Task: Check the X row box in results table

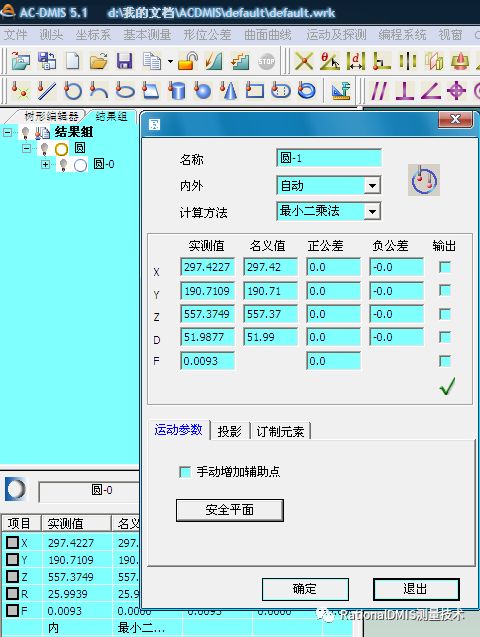Action: [x=13, y=542]
